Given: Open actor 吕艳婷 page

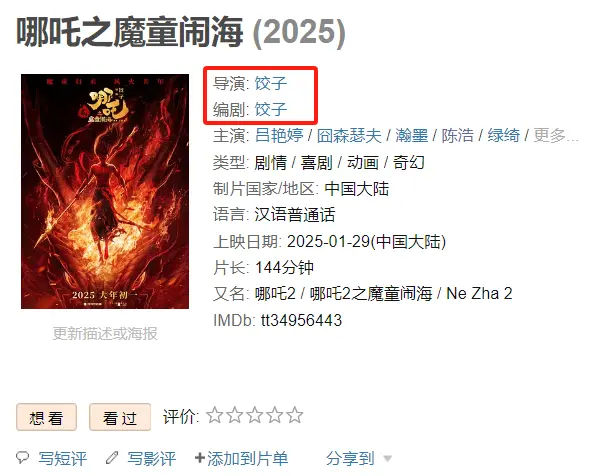Looking at the screenshot, I should tap(279, 136).
